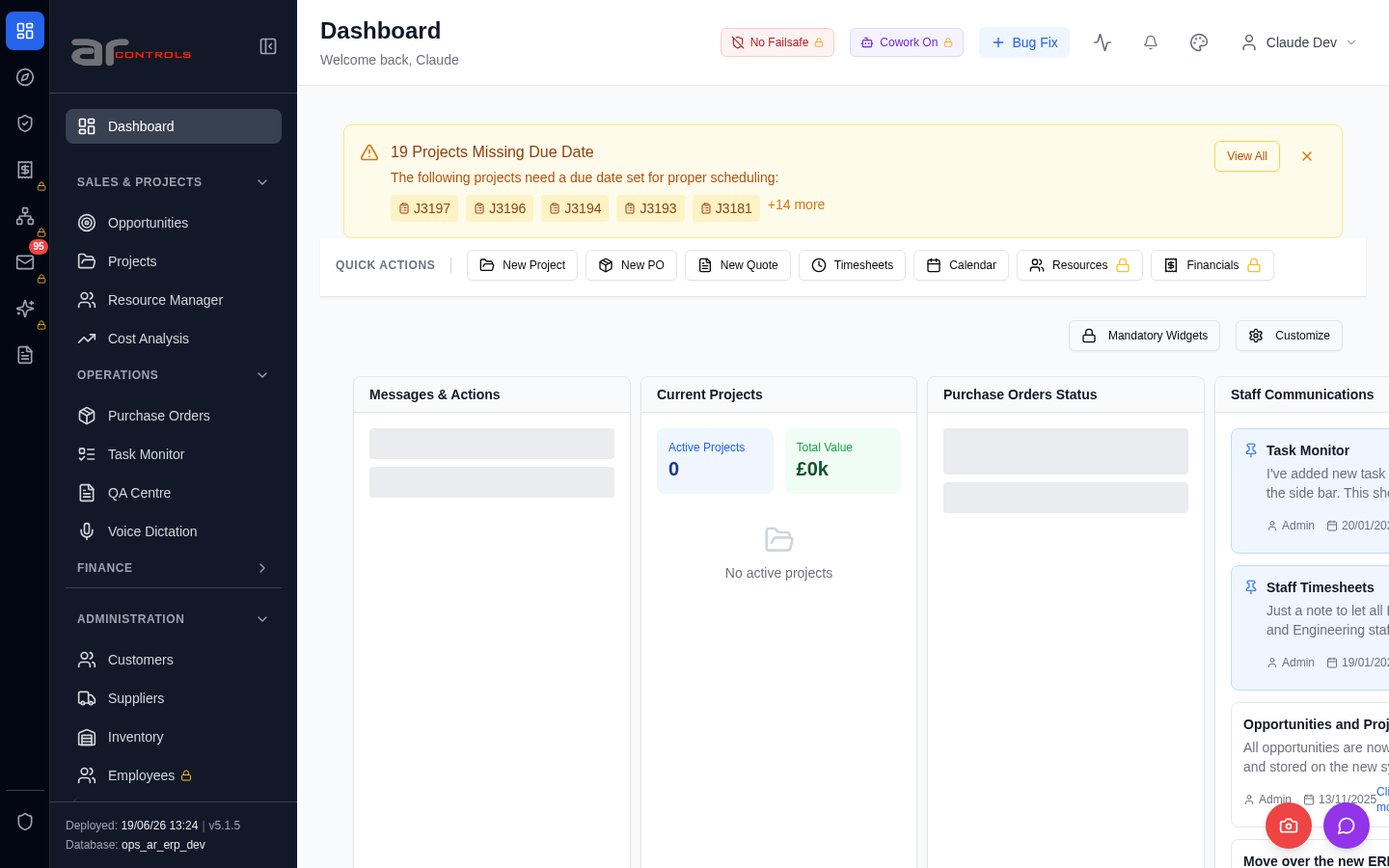Open project chip J3197
This screenshot has height=868, width=1389.
coord(424,208)
